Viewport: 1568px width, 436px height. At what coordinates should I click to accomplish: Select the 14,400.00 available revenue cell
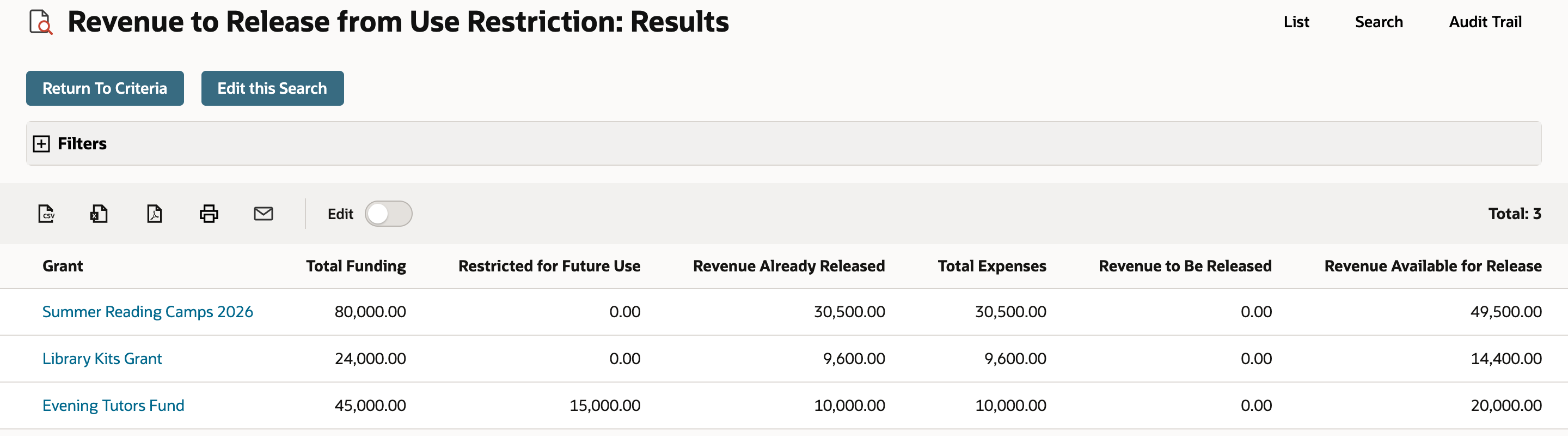(x=1506, y=359)
